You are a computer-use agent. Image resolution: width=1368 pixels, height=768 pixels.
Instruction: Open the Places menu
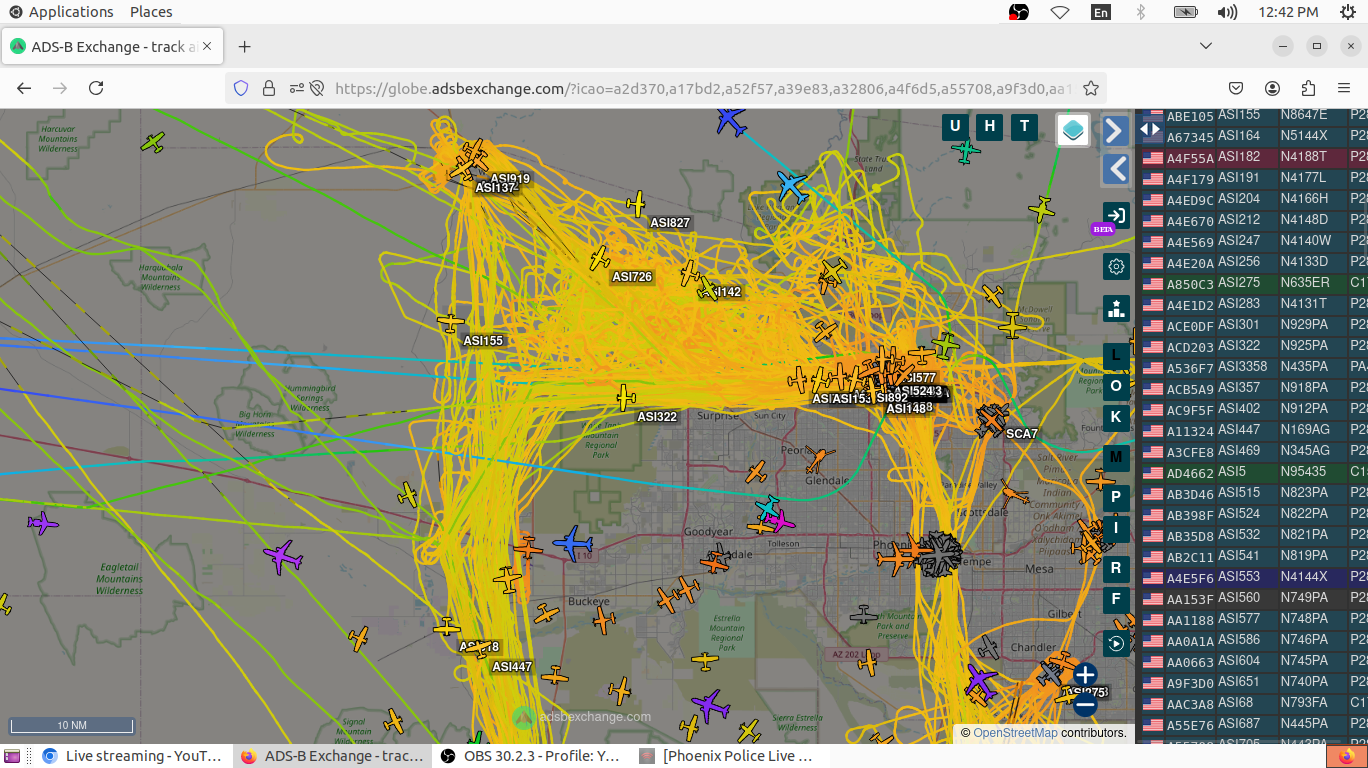click(151, 12)
